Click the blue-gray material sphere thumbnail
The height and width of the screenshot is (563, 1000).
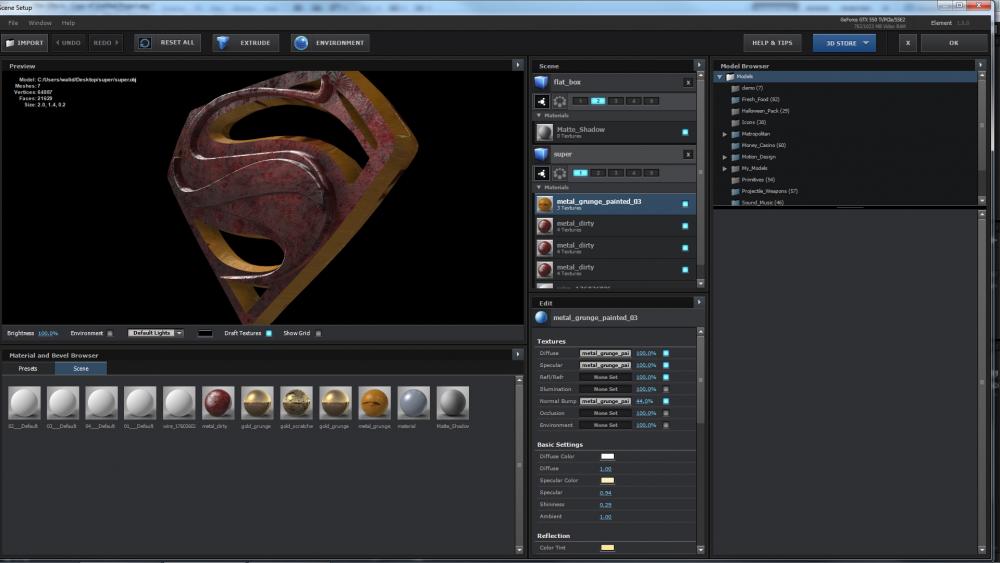[413, 403]
